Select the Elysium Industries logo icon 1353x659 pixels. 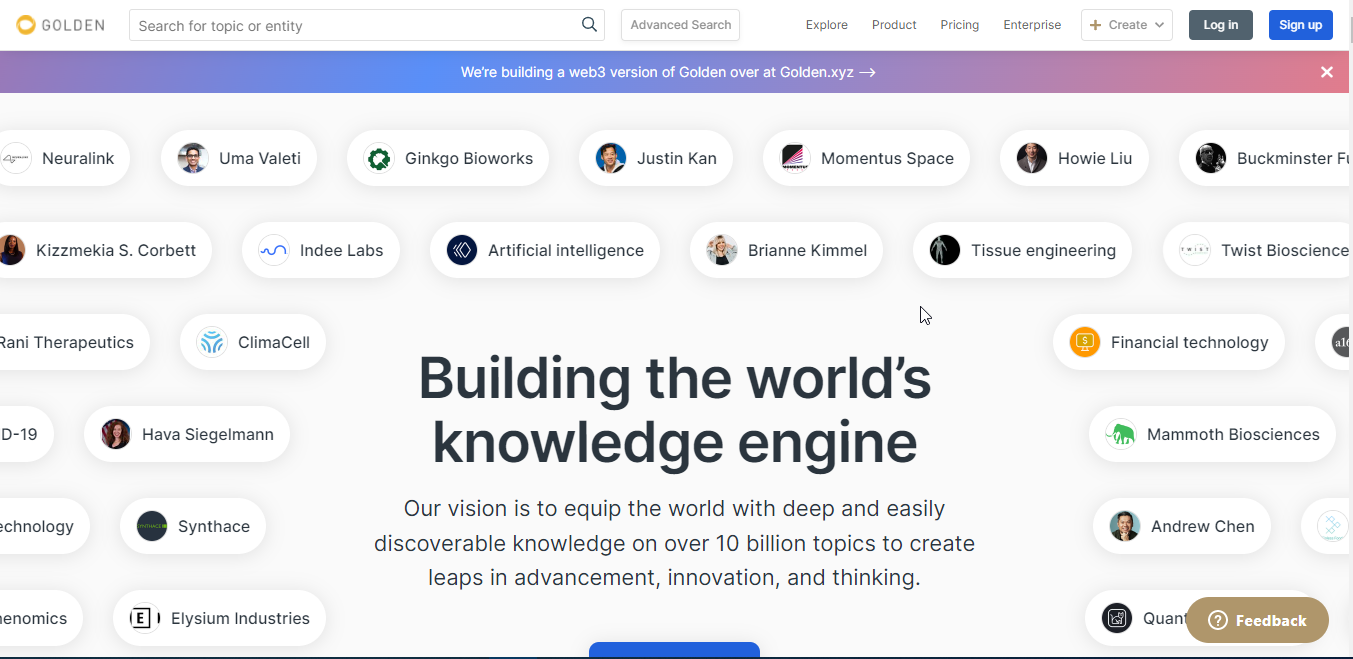(144, 618)
